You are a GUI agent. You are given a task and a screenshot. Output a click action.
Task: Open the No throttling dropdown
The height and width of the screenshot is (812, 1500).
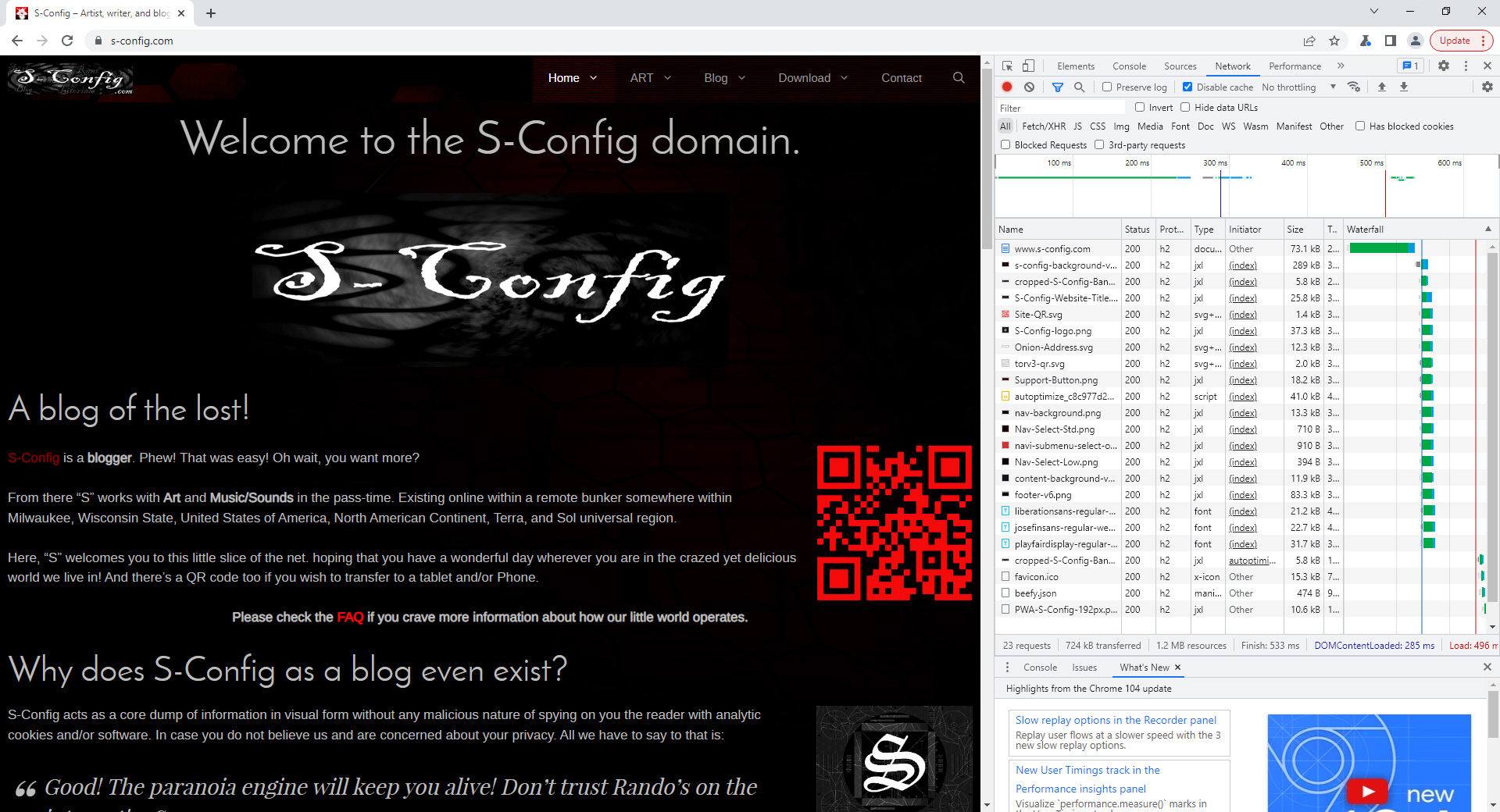(x=1298, y=87)
